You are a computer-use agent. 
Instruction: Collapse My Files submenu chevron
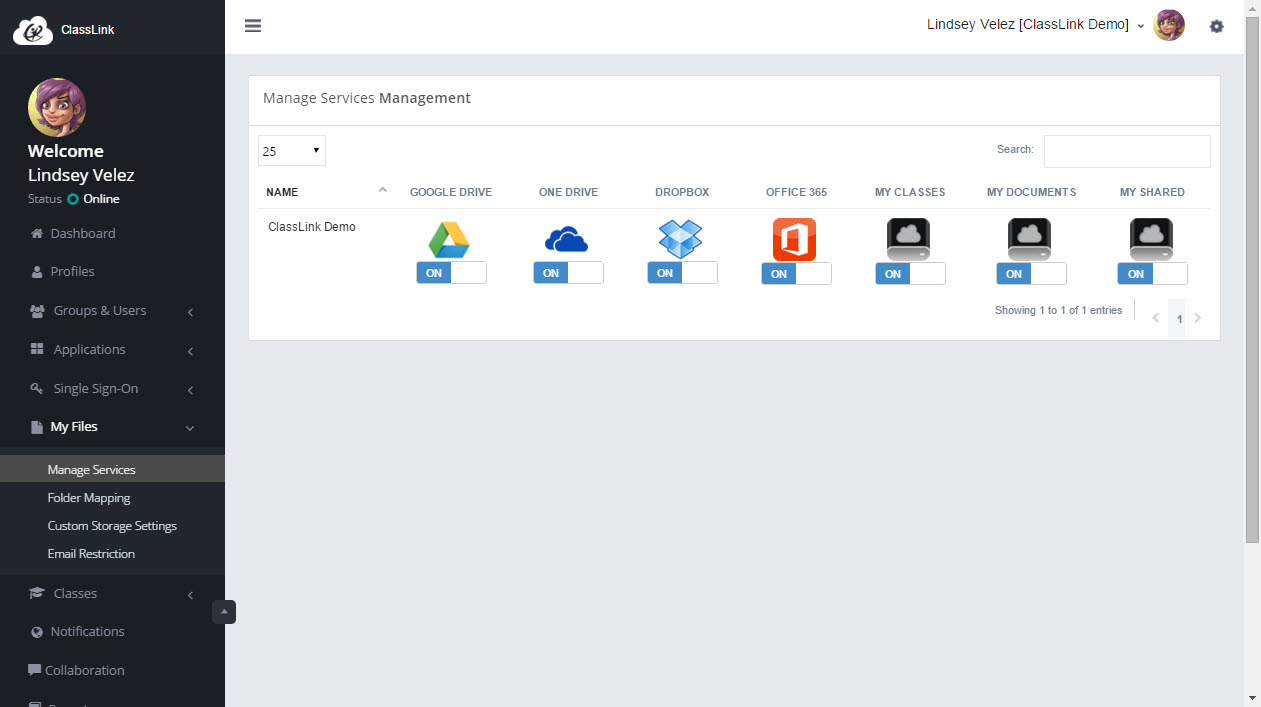(x=190, y=428)
